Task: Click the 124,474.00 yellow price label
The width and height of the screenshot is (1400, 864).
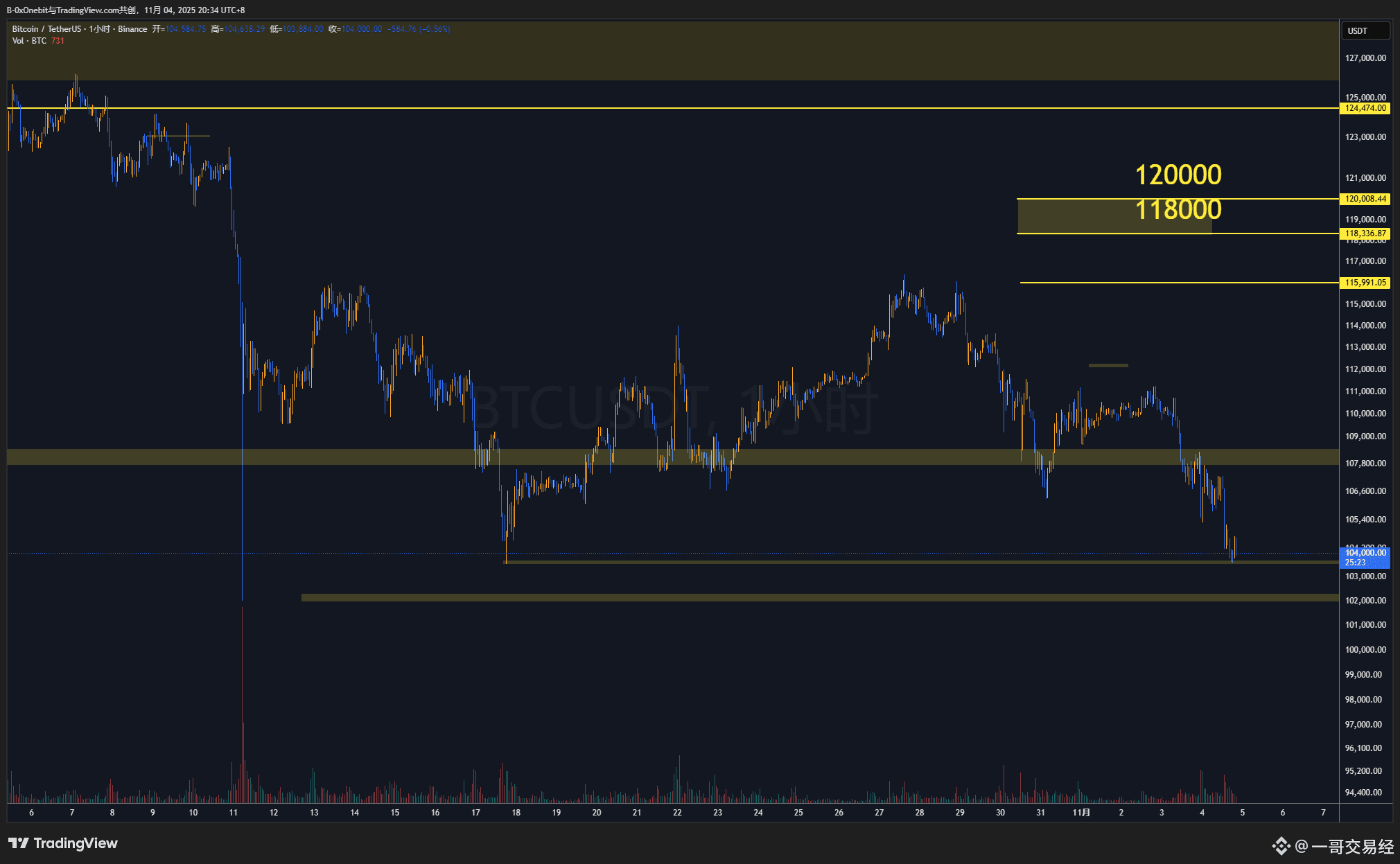Action: click(1365, 108)
